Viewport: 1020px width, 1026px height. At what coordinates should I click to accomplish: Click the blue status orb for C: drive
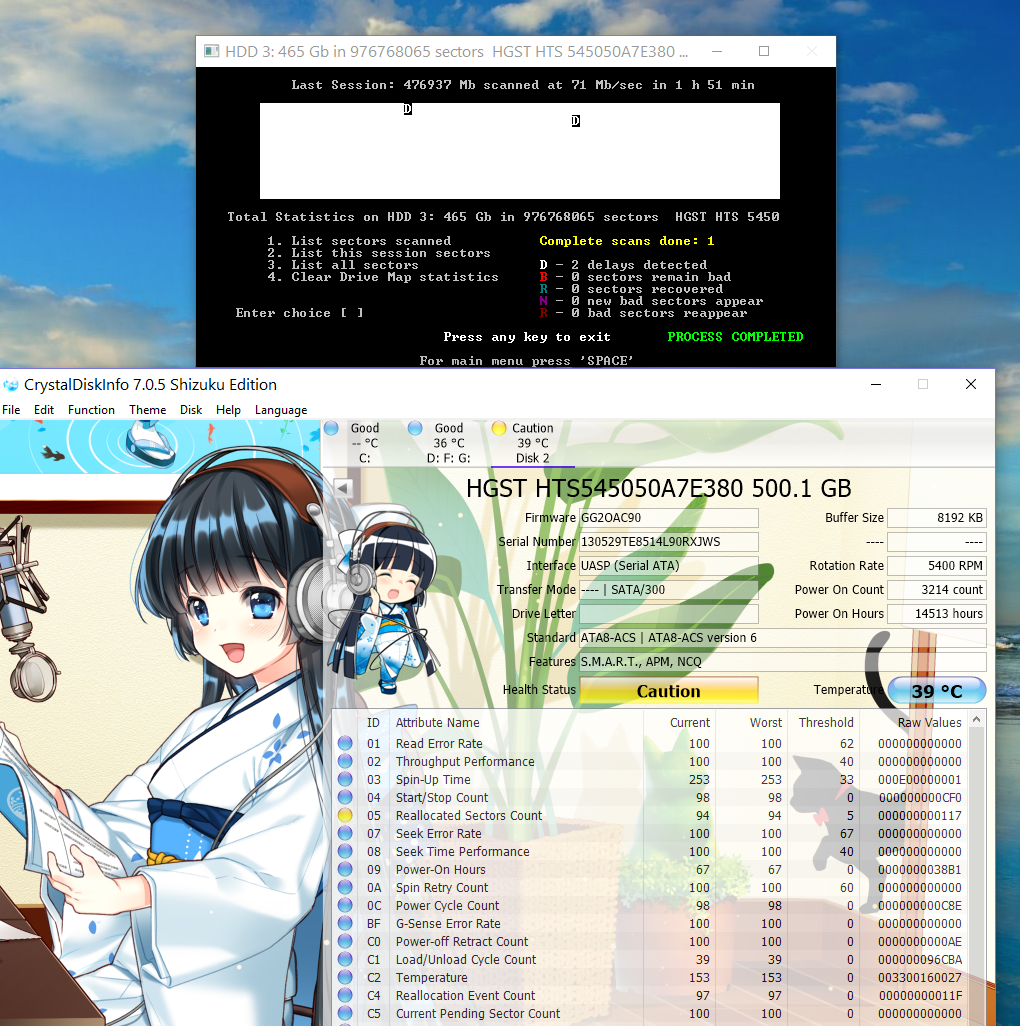coord(331,428)
